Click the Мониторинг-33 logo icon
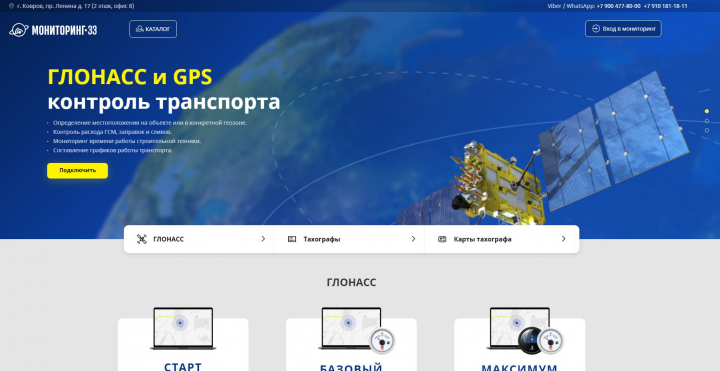The width and height of the screenshot is (720, 371). pyautogui.click(x=19, y=30)
